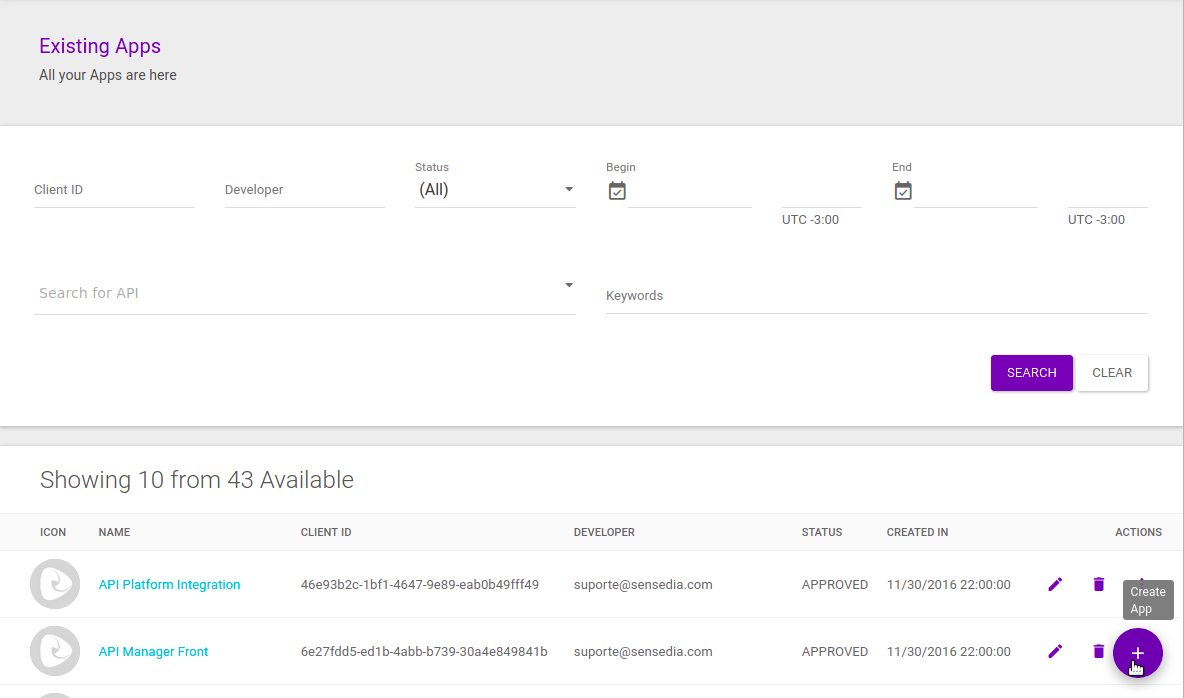The height and width of the screenshot is (698, 1184).
Task: Open the API Platform Integration link
Action: point(169,585)
